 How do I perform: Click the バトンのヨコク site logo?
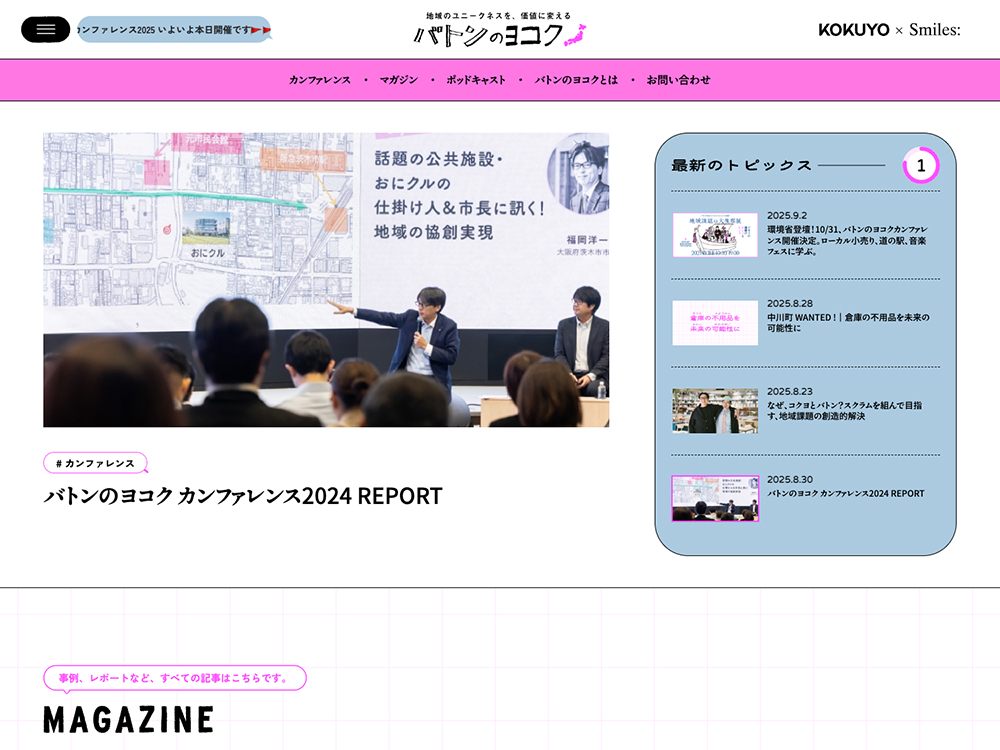point(499,30)
